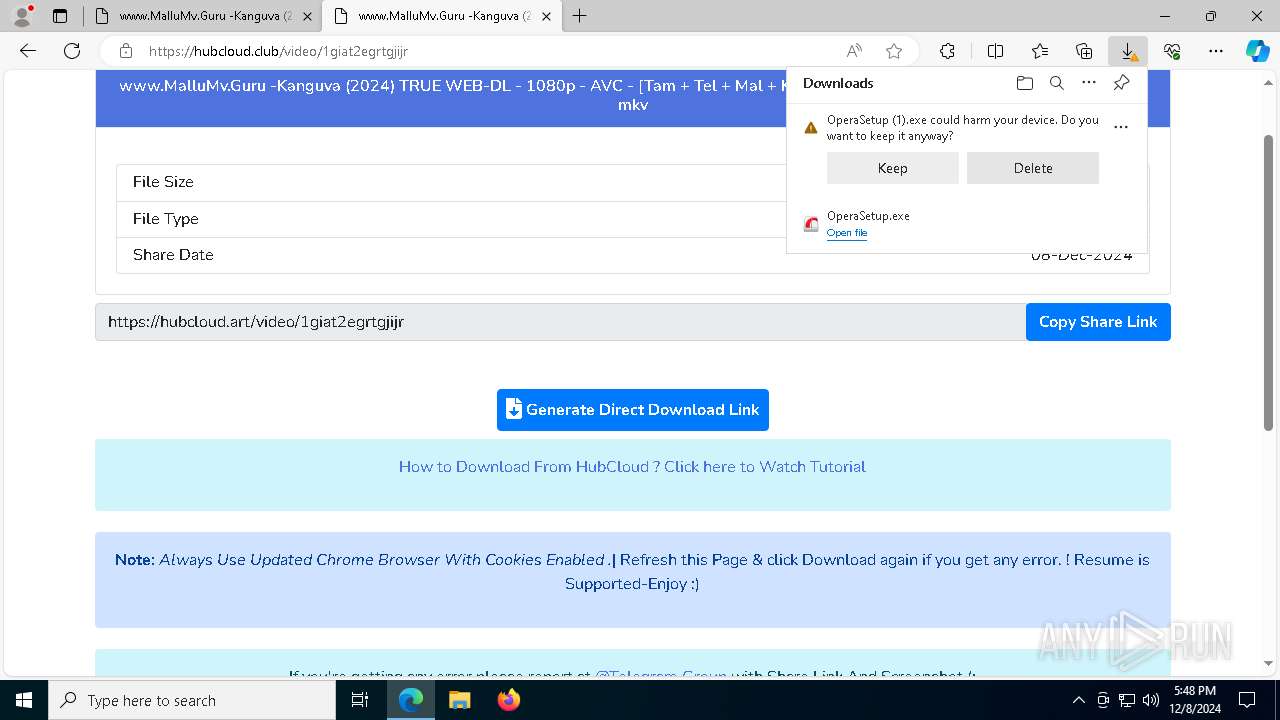Open the downloaded OperaSetup.exe file link

847,233
